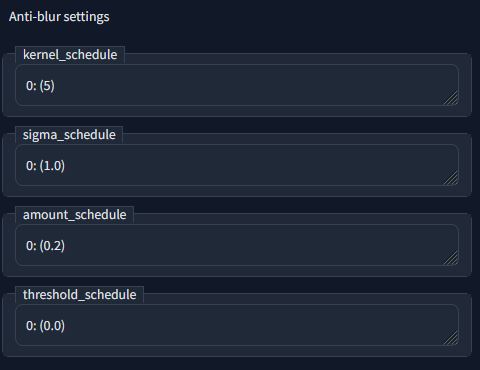Click the "0: (0.2)" amount value text
The height and width of the screenshot is (370, 480).
(45, 246)
